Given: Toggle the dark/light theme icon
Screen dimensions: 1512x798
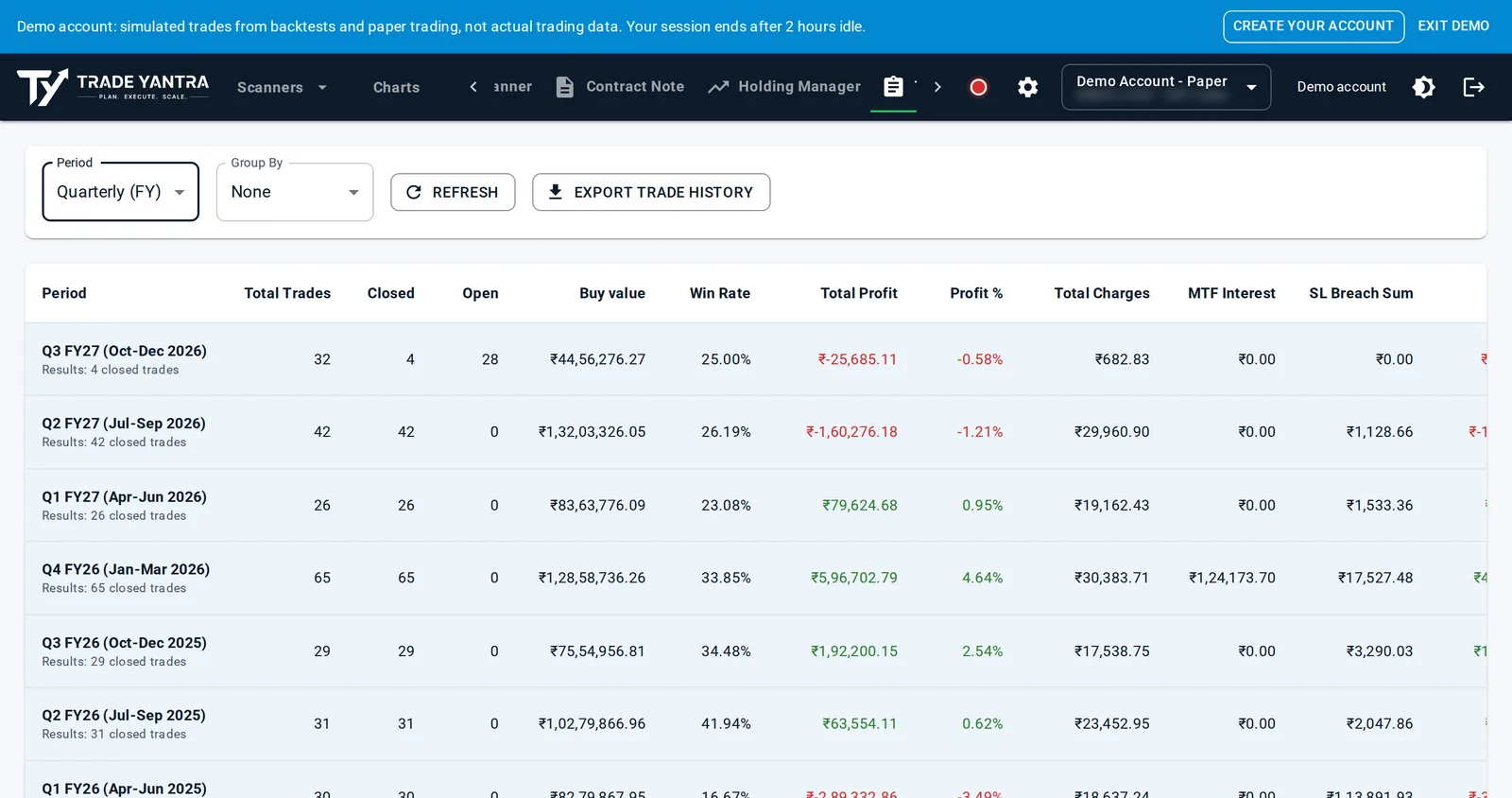Looking at the screenshot, I should point(1423,87).
